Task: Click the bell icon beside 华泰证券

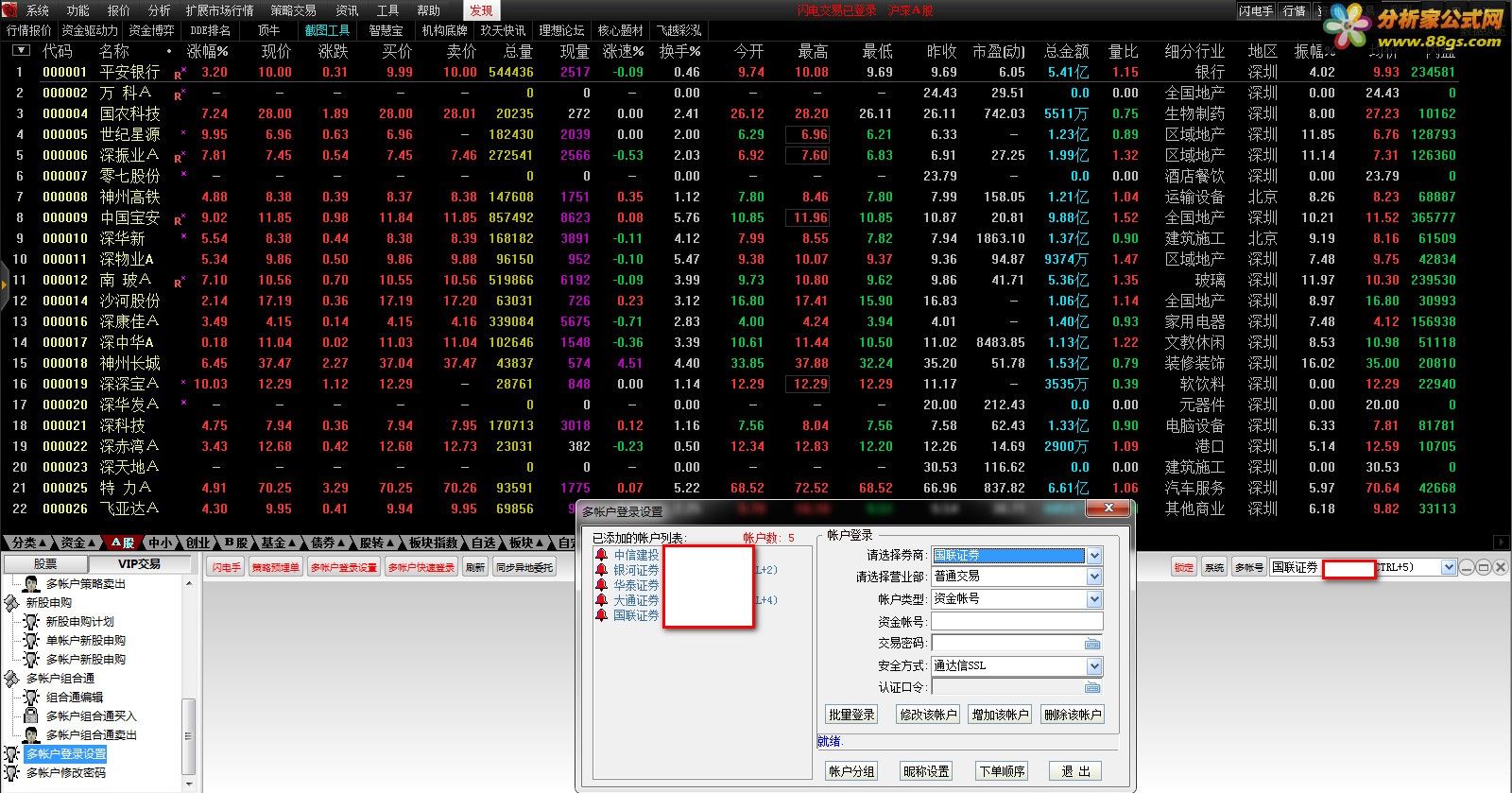Action: [x=602, y=585]
